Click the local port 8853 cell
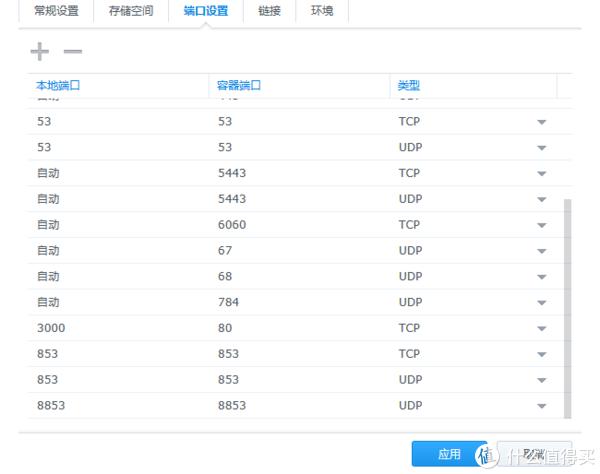The width and height of the screenshot is (600, 474). (51, 406)
